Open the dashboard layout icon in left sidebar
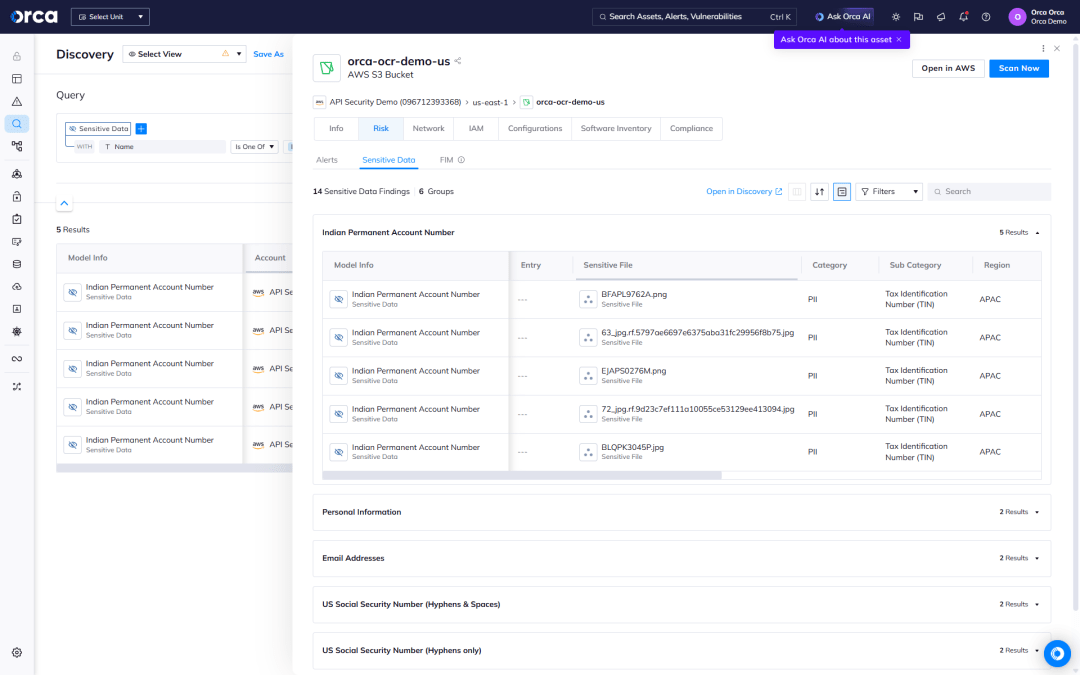The image size is (1080, 675). (x=17, y=79)
